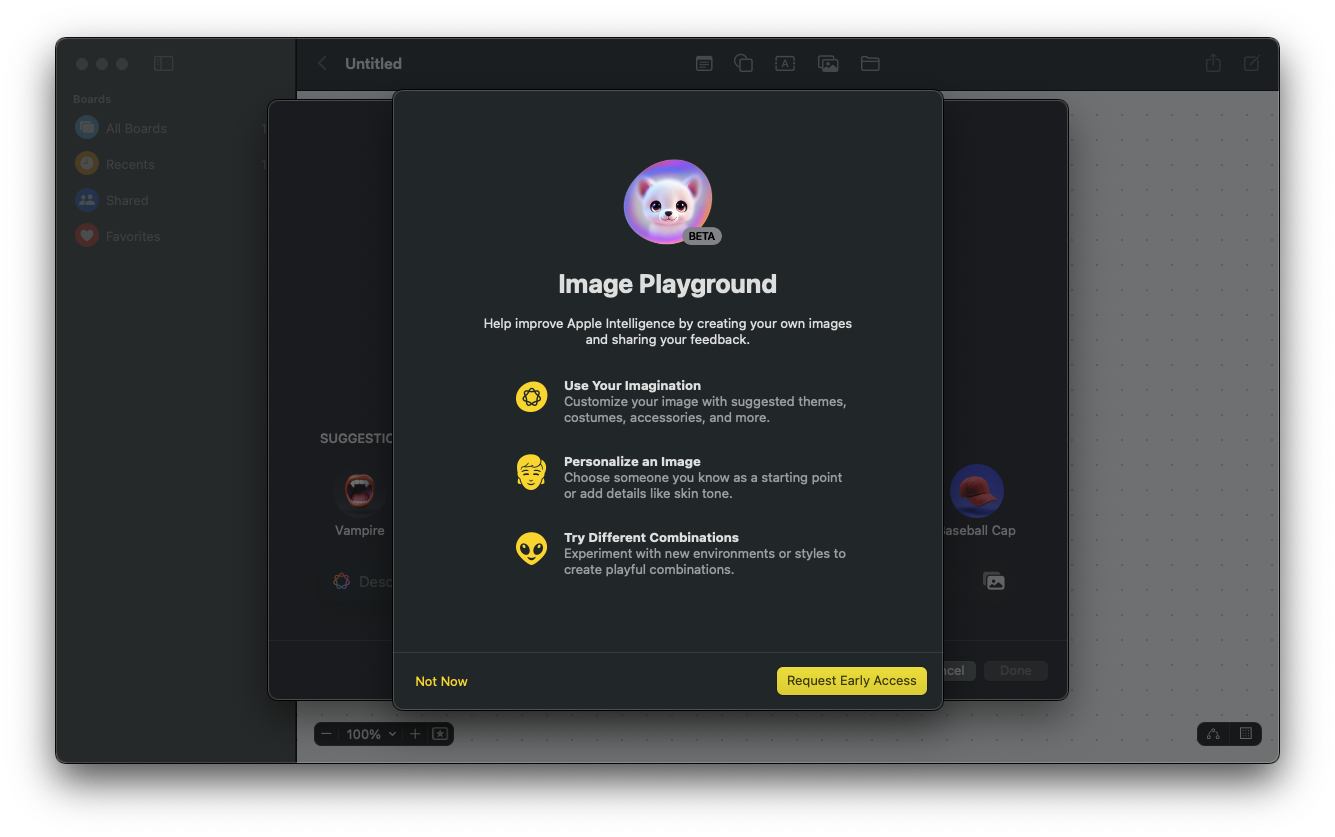Click the Done button behind the dialog
The height and width of the screenshot is (837, 1335).
pos(1016,671)
